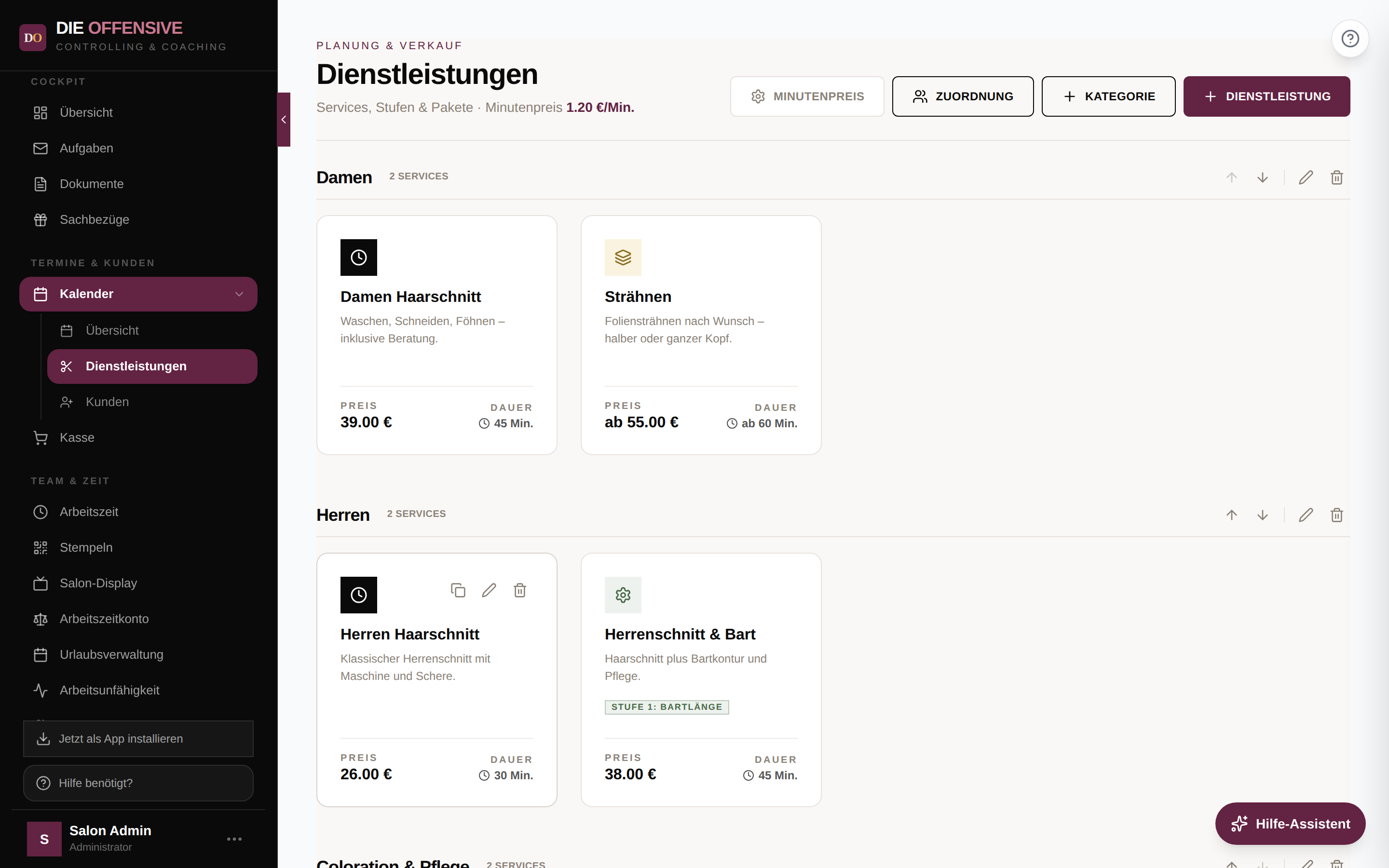Edit the Damen category with the pencil
The image size is (1389, 868).
tap(1306, 177)
